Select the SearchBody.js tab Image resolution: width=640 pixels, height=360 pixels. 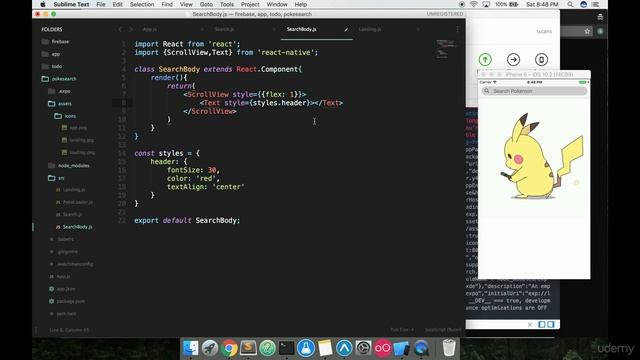click(302, 29)
